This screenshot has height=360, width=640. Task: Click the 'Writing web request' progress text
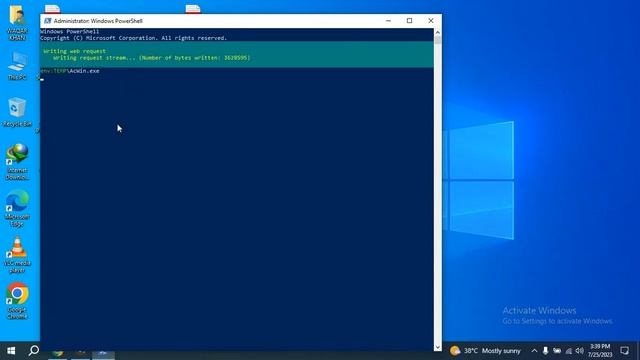pyautogui.click(x=74, y=51)
